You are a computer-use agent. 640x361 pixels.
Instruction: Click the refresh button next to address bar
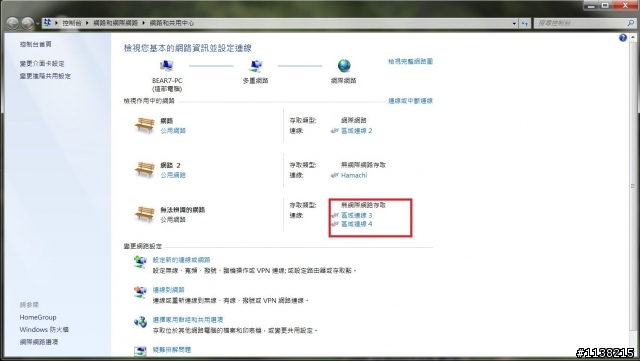pos(524,23)
